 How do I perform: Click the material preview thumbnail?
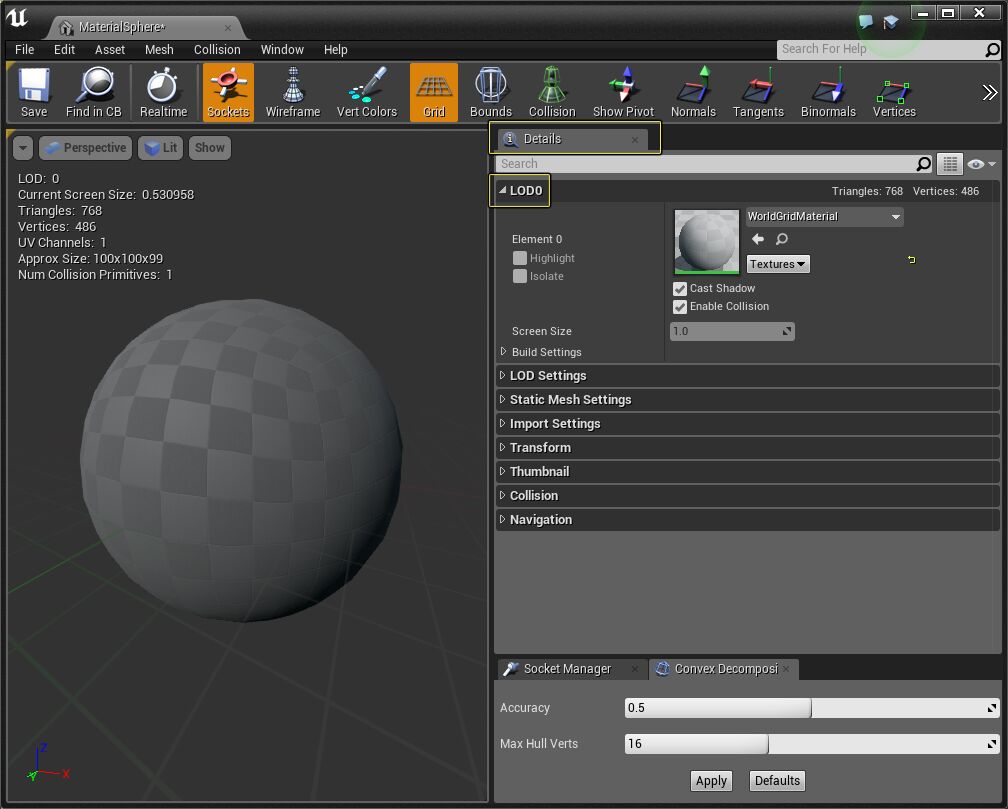click(706, 240)
